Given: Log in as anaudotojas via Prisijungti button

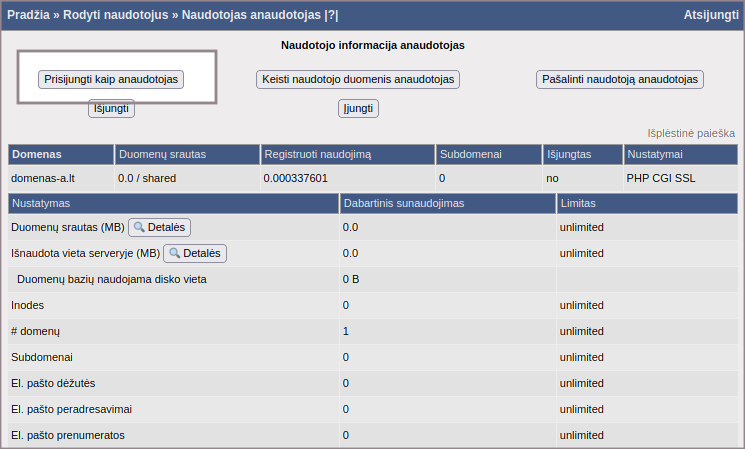Looking at the screenshot, I should [x=112, y=79].
